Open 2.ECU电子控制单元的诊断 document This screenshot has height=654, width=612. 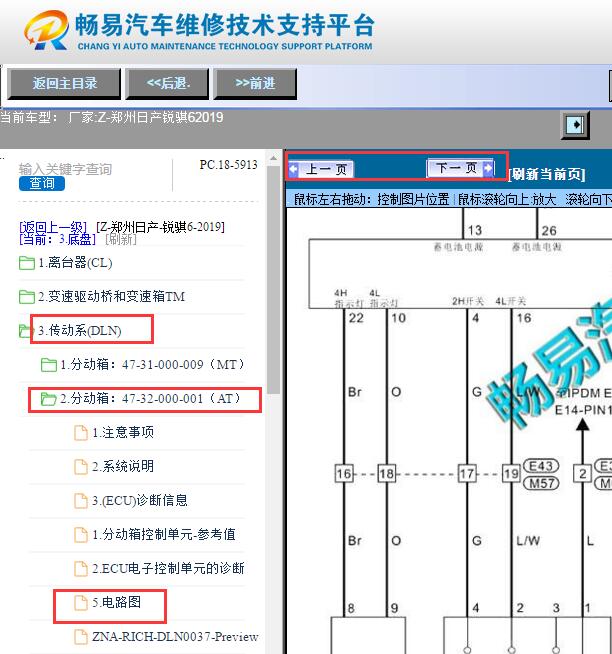[168, 568]
